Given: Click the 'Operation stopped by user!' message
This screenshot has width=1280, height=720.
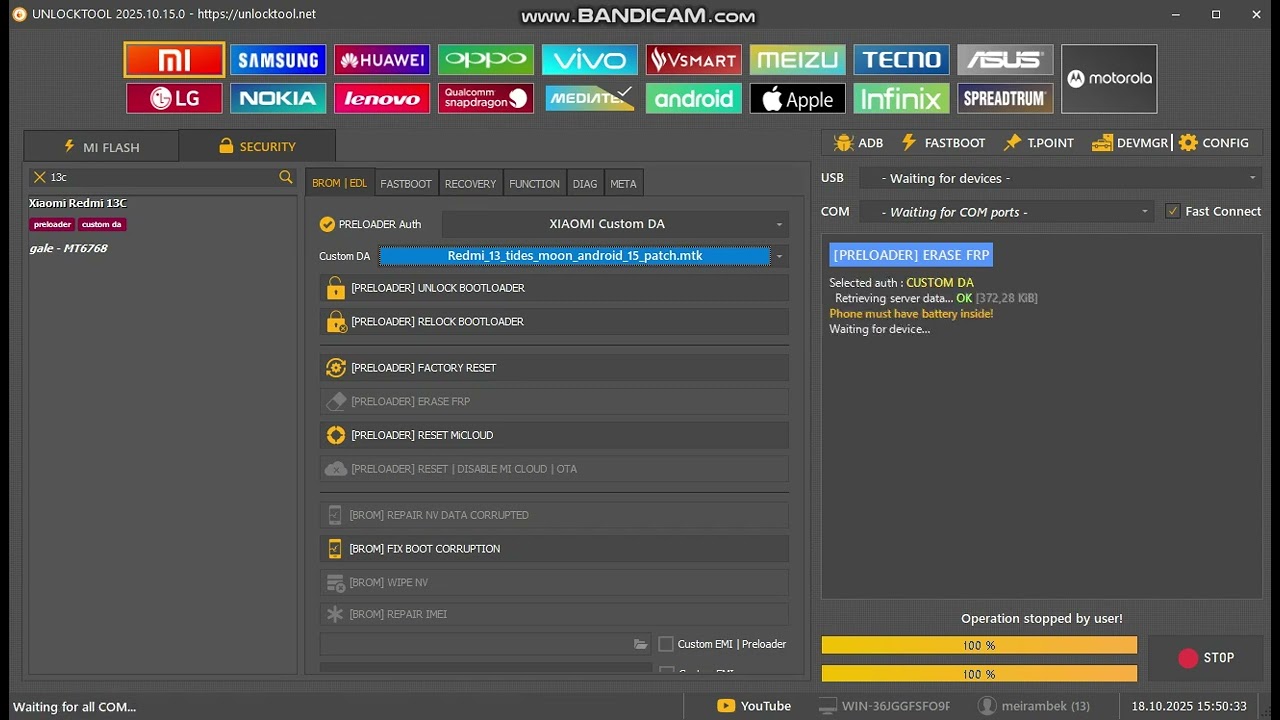Looking at the screenshot, I should 1042,619.
